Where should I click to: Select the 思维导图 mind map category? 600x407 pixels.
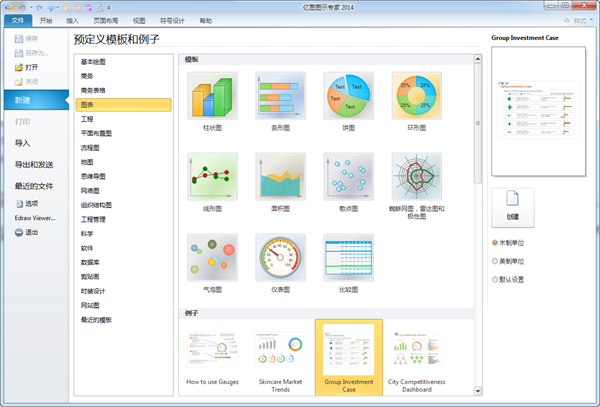124,176
